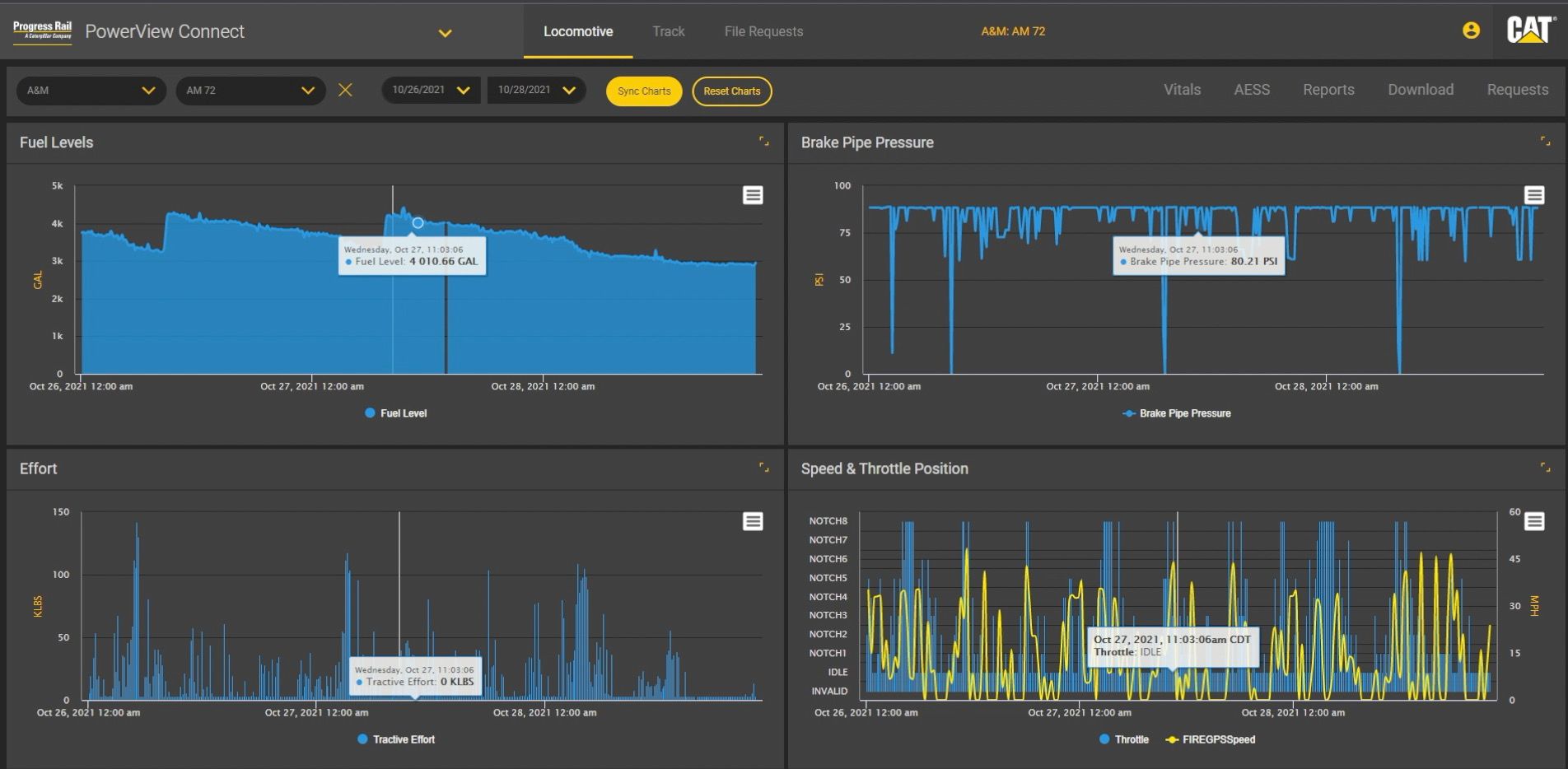Open the A&M railroad dropdown

coord(91,91)
